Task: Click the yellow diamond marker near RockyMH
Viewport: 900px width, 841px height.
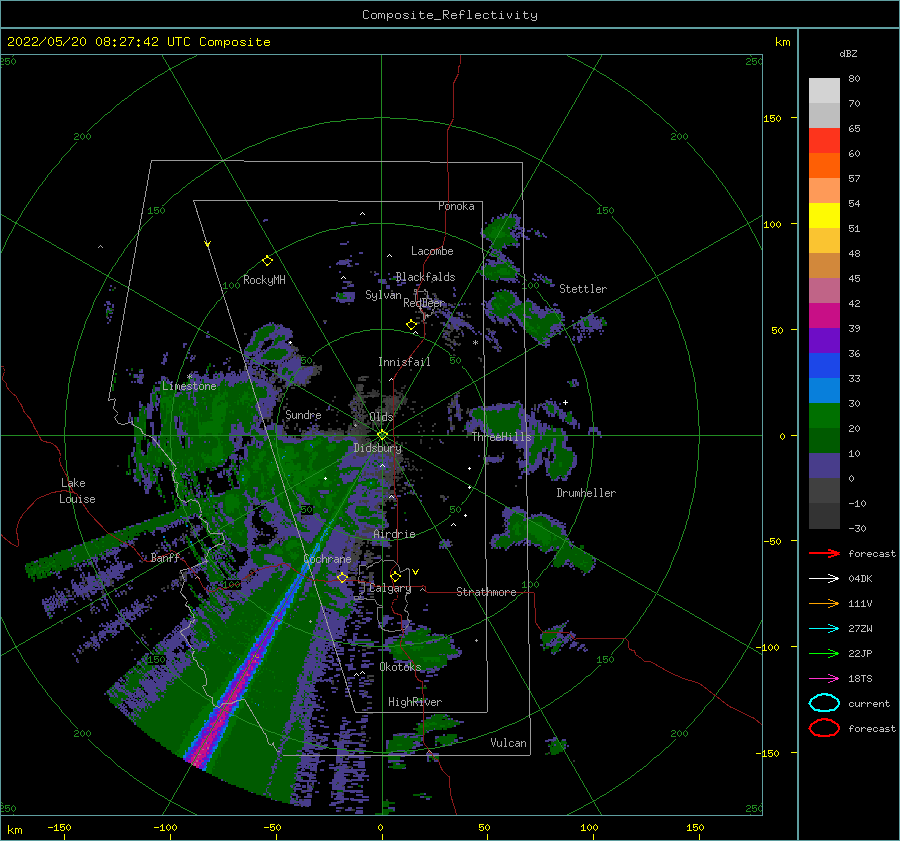Action: [267, 261]
